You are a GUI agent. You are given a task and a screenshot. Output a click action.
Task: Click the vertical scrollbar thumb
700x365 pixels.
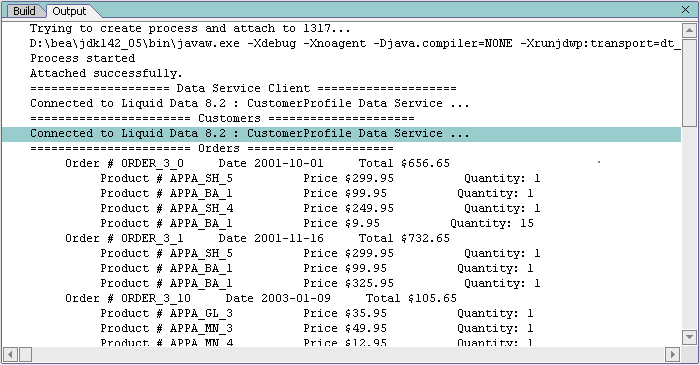click(689, 82)
